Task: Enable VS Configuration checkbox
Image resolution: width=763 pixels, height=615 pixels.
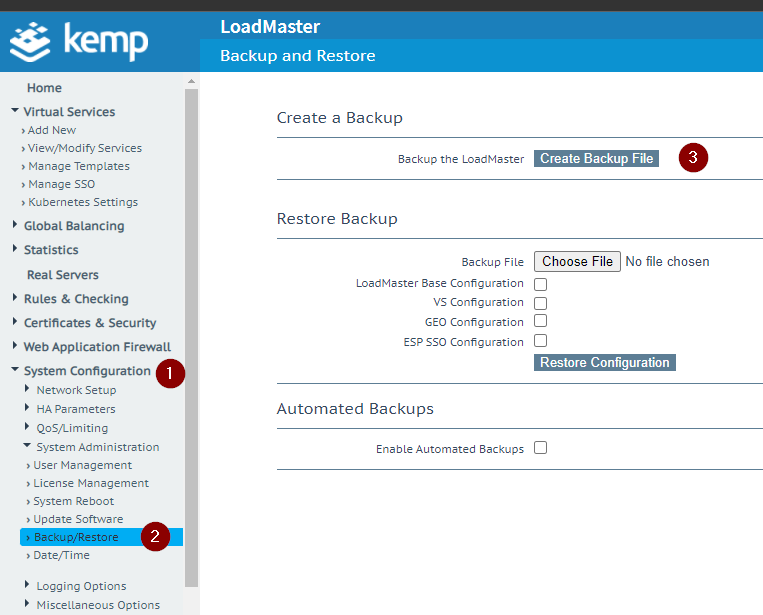Action: click(540, 303)
